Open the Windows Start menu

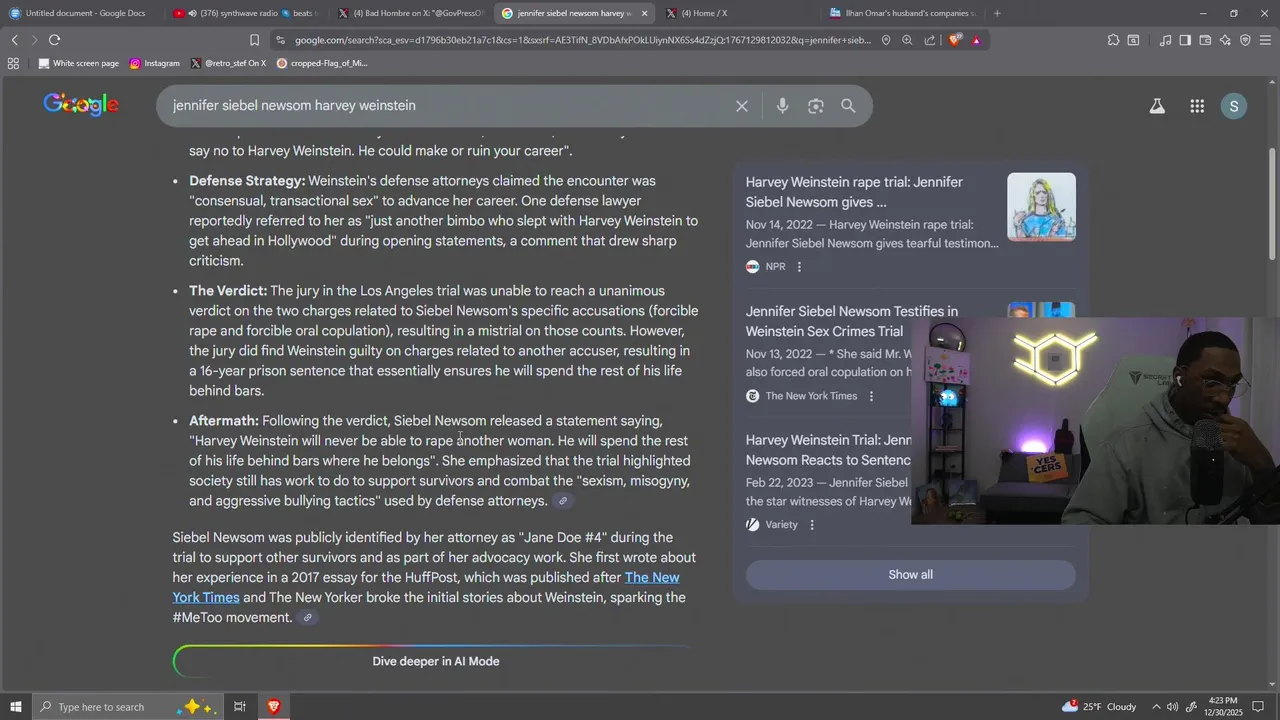pyautogui.click(x=15, y=707)
